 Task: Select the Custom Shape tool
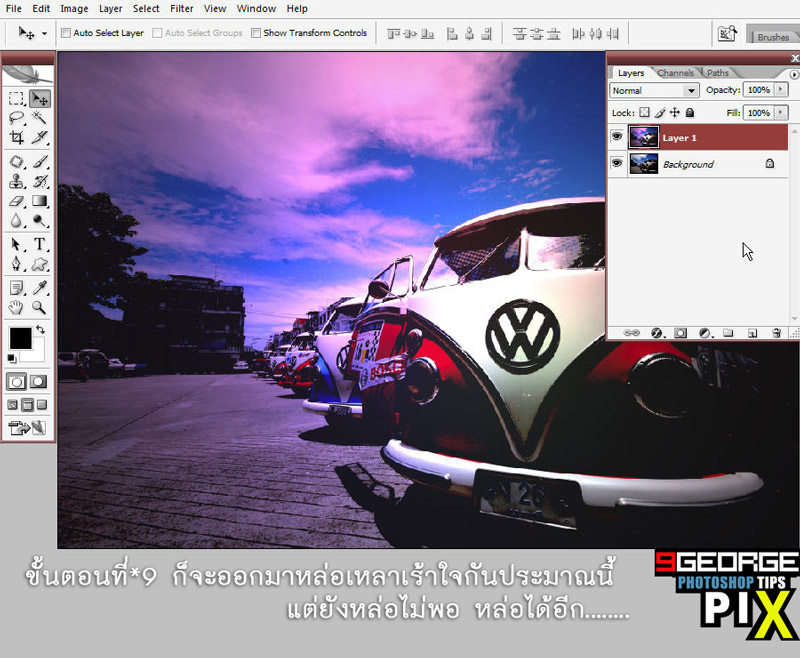point(39,264)
